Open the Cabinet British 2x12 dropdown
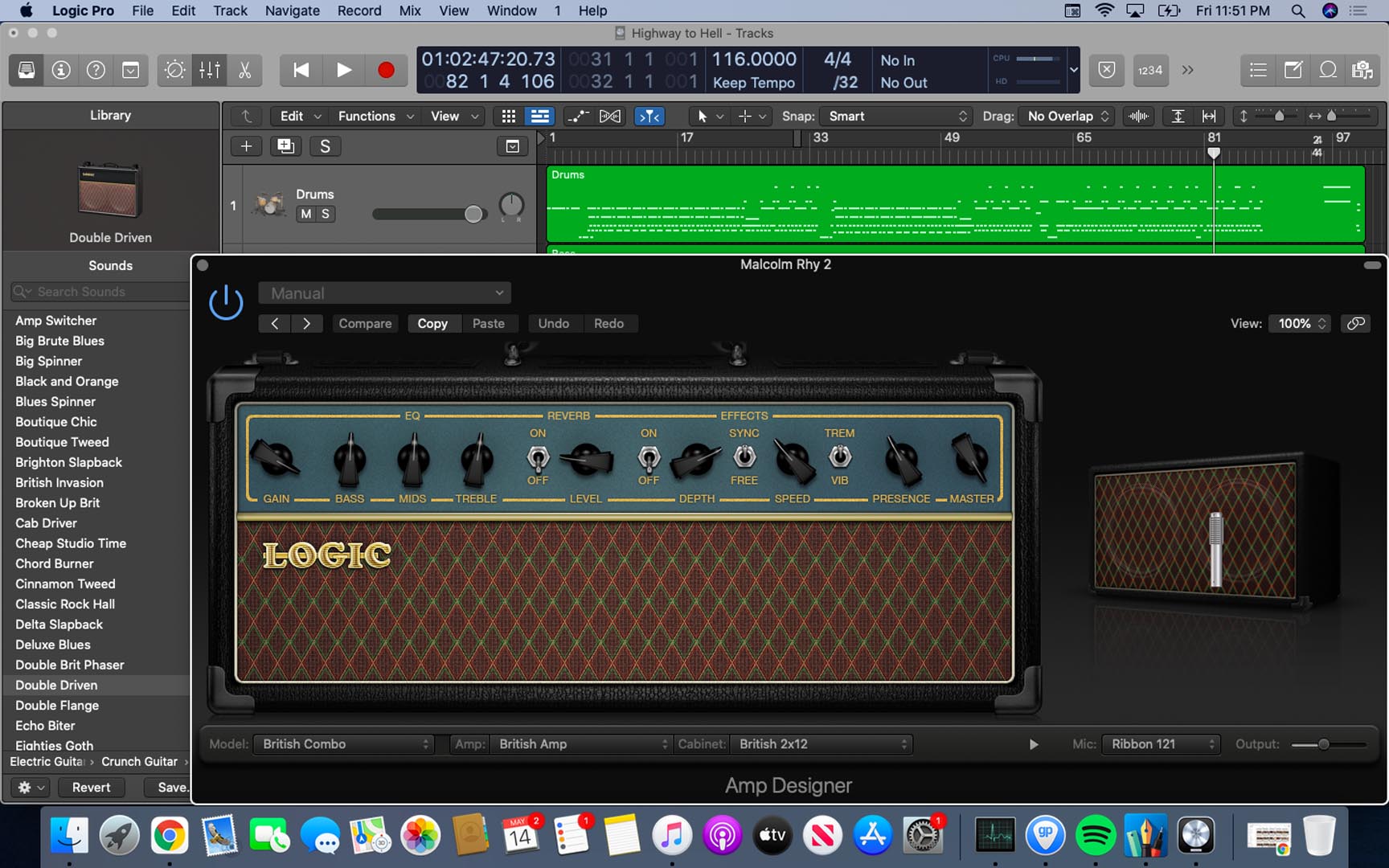 tap(821, 744)
